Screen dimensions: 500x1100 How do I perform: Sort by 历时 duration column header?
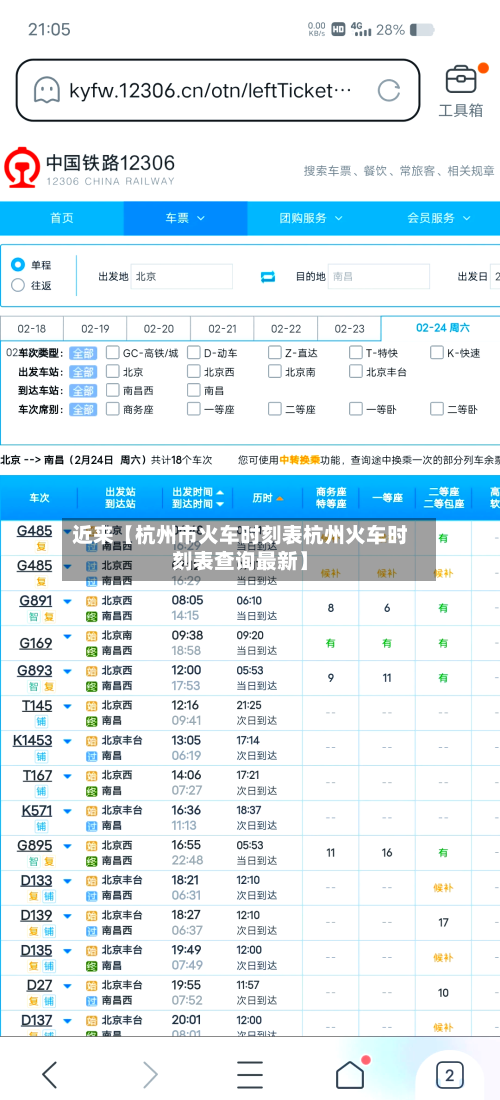(268, 498)
